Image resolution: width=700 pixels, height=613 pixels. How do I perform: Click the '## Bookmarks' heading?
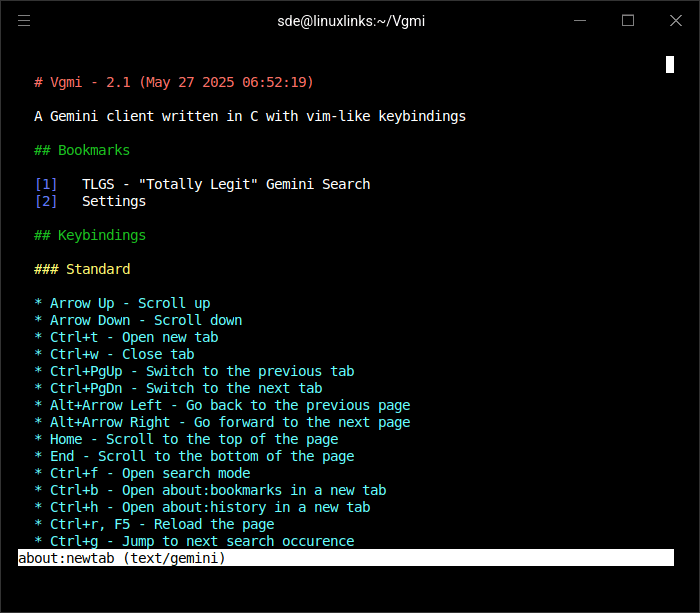tap(82, 150)
